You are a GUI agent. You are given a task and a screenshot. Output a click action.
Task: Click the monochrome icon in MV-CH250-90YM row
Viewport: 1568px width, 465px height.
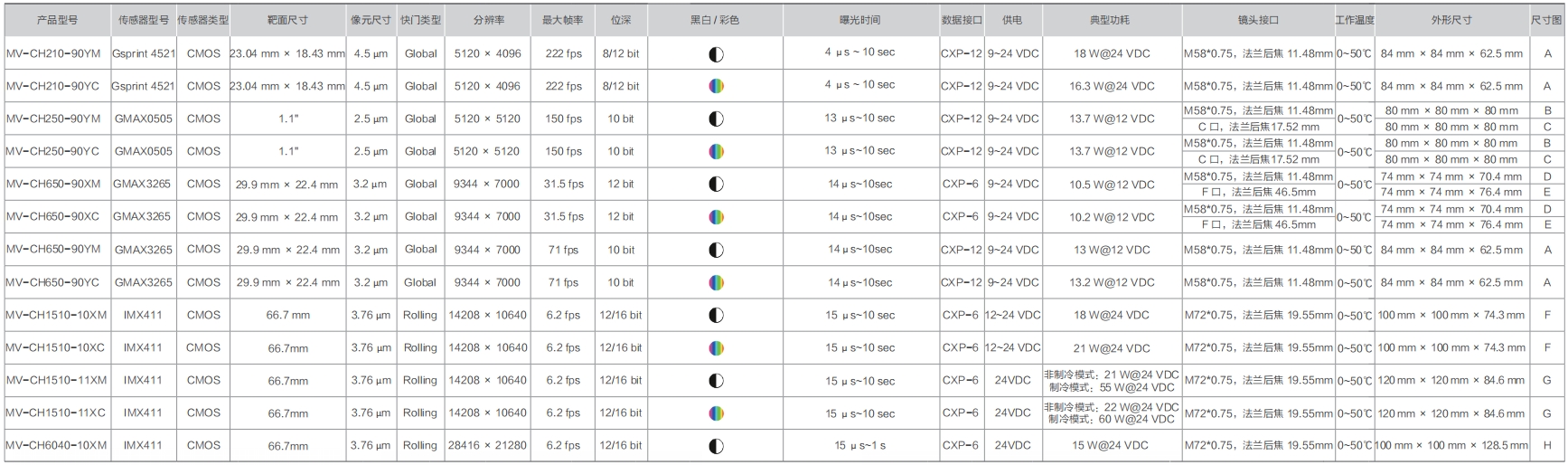[x=716, y=119]
